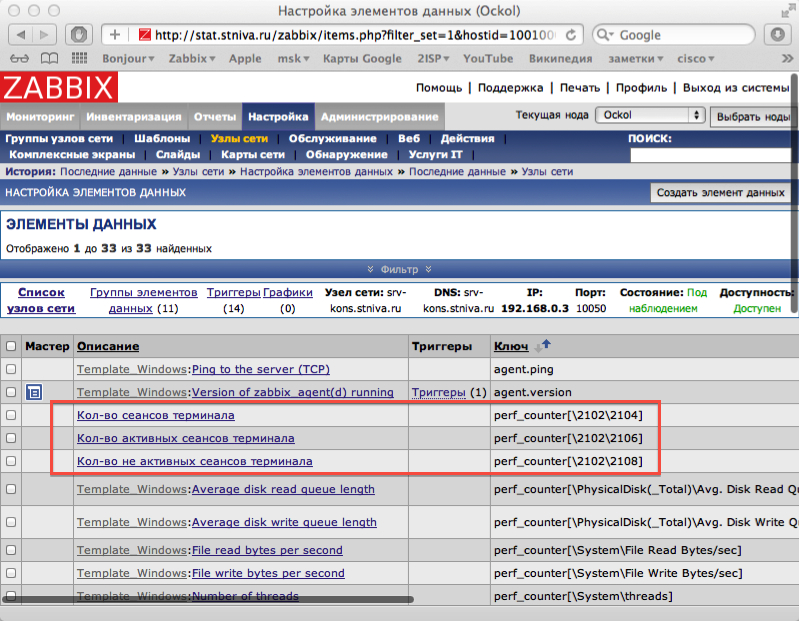Check the select-all checkbox in table header
Screen dimensions: 799x621
[x=11, y=346]
